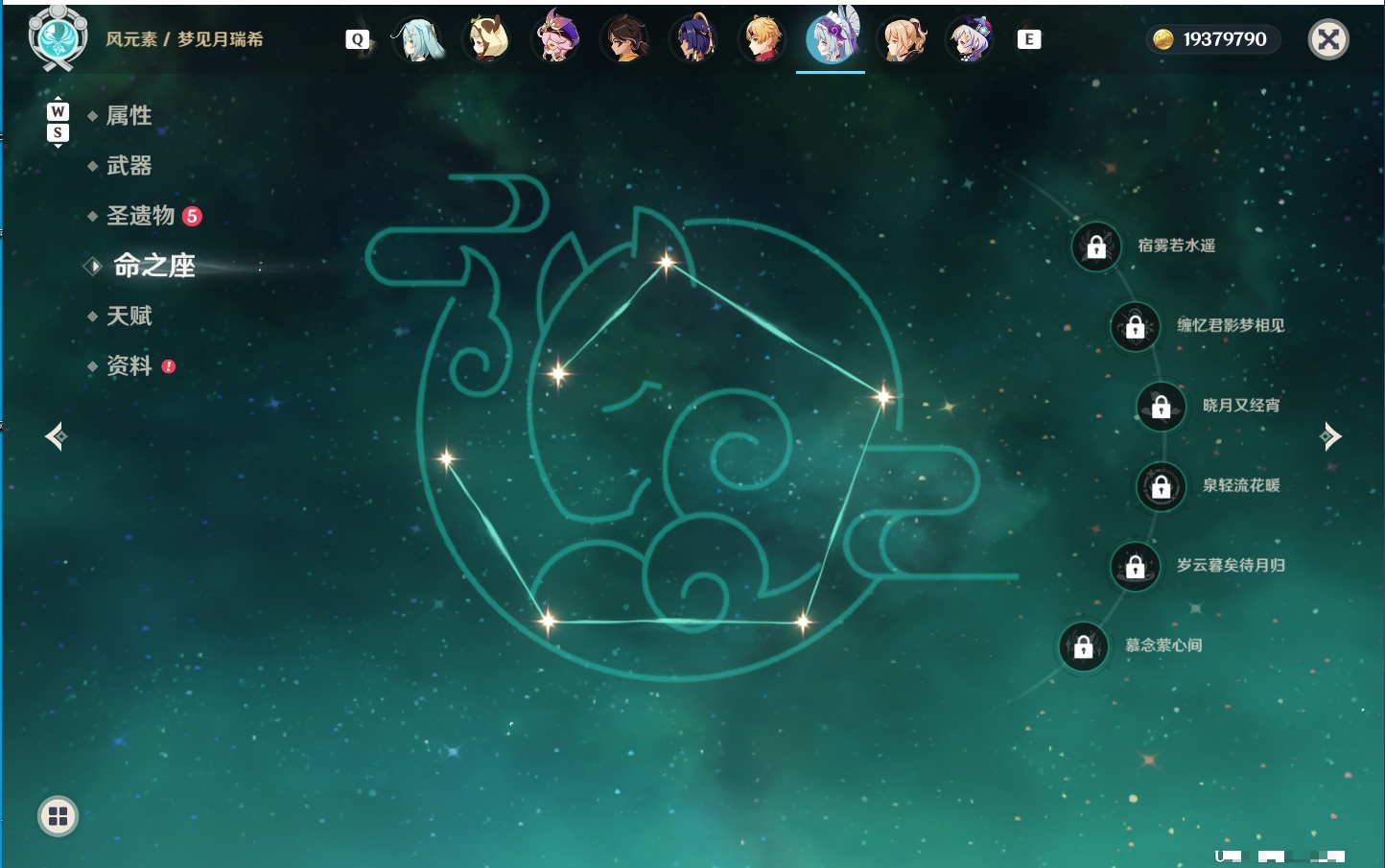The image size is (1385, 868).
Task: Click the E next party key icon
Action: click(1029, 39)
